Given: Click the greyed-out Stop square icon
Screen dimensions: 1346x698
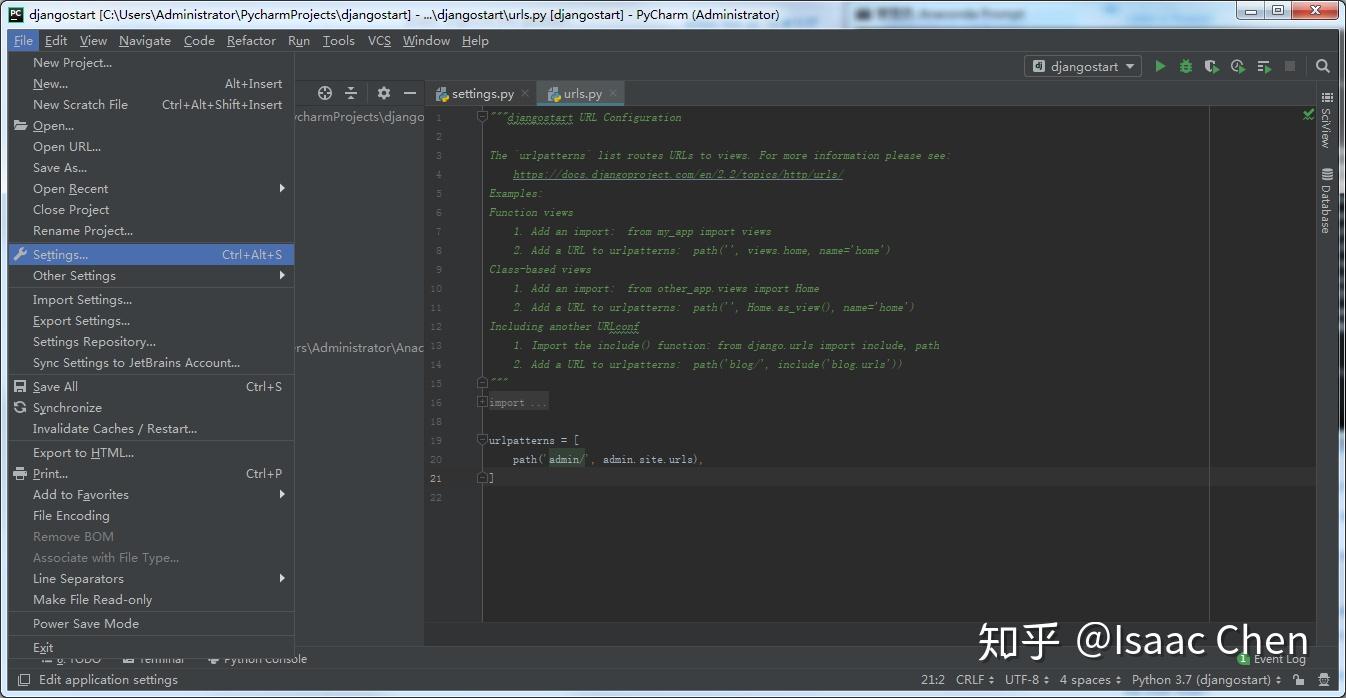Looking at the screenshot, I should click(x=1290, y=66).
